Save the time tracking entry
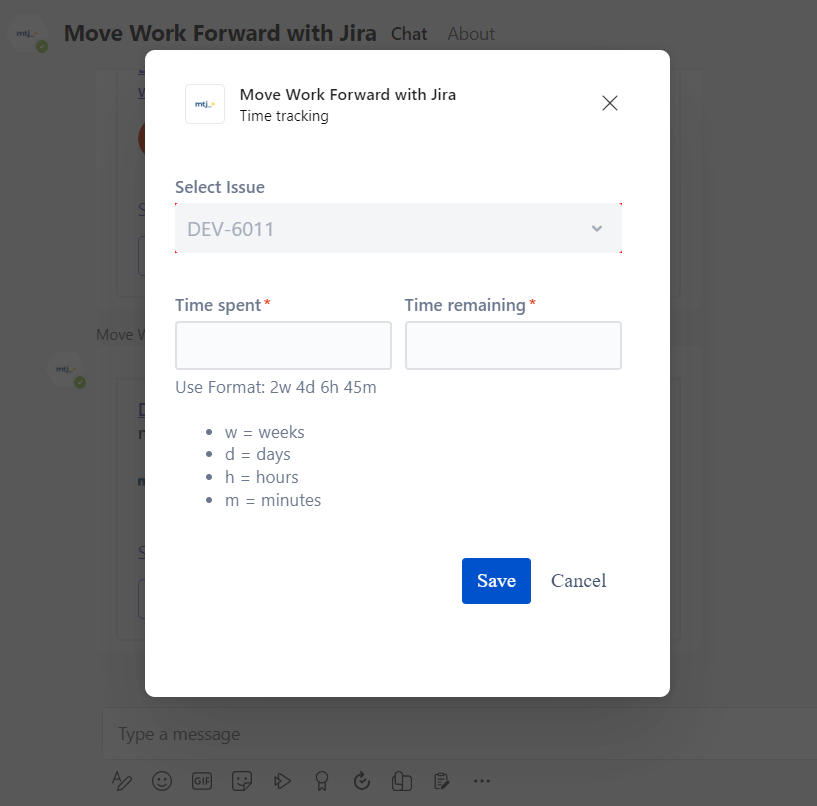Image resolution: width=817 pixels, height=806 pixels. coord(496,580)
